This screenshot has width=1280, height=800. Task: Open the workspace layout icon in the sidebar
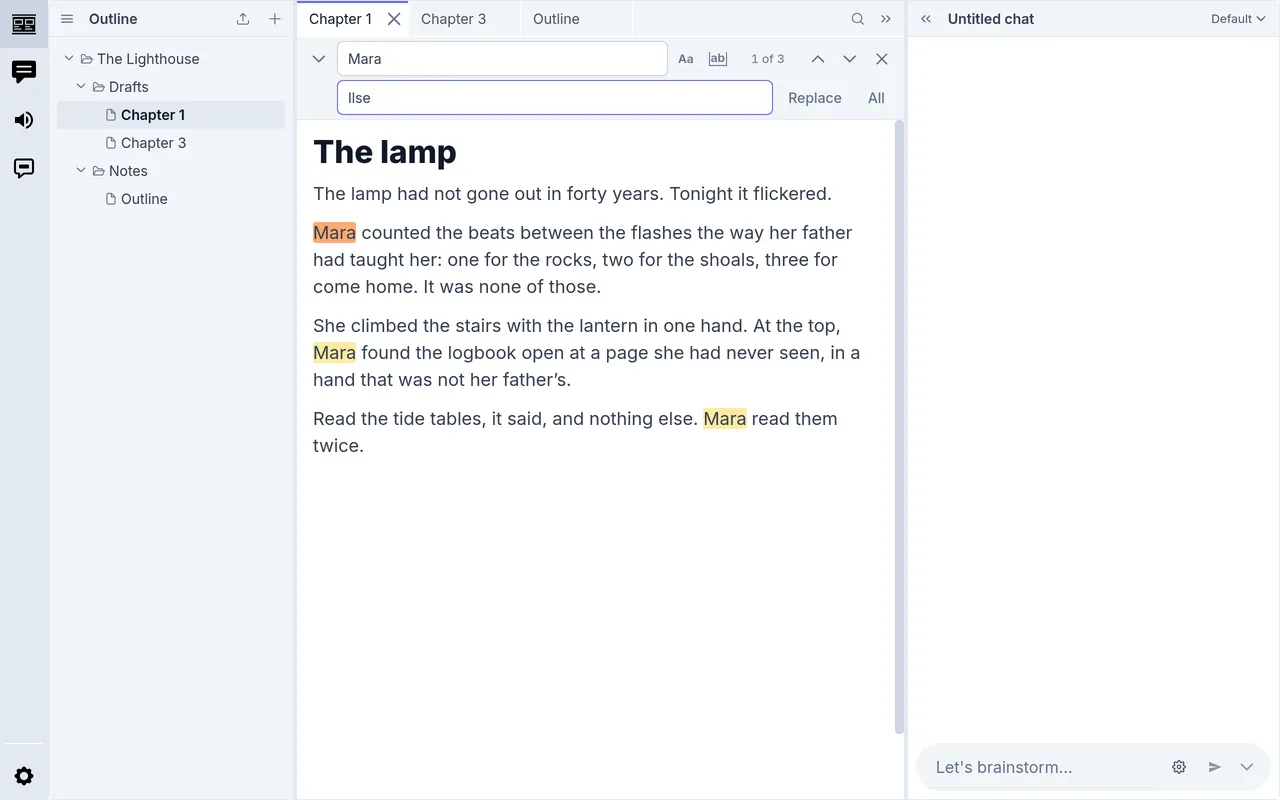tap(24, 24)
